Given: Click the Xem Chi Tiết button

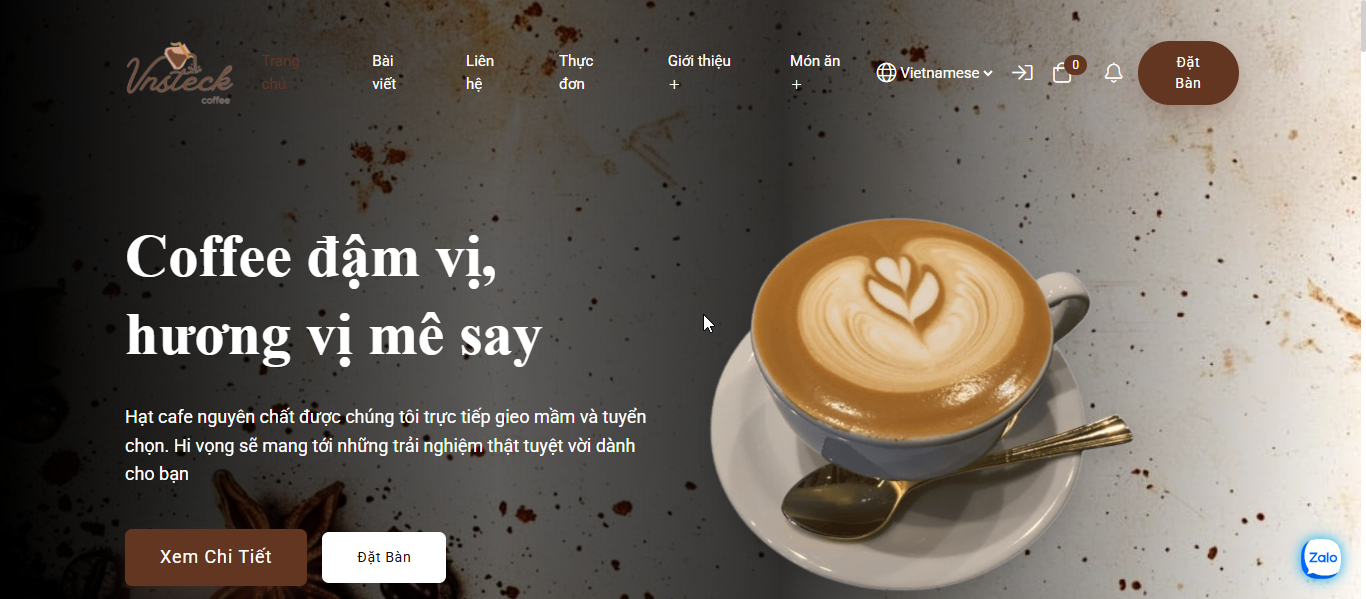Looking at the screenshot, I should coord(216,557).
